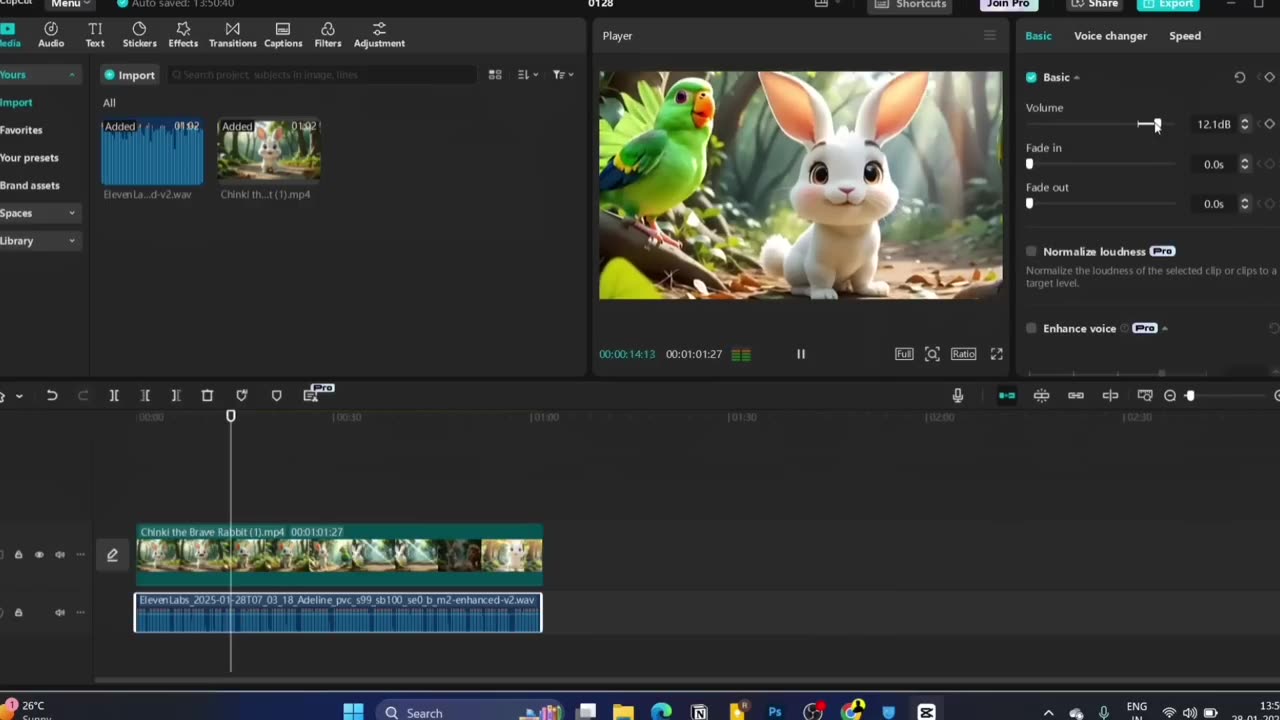Open the Audio media tab
The image size is (1280, 720).
tap(51, 35)
